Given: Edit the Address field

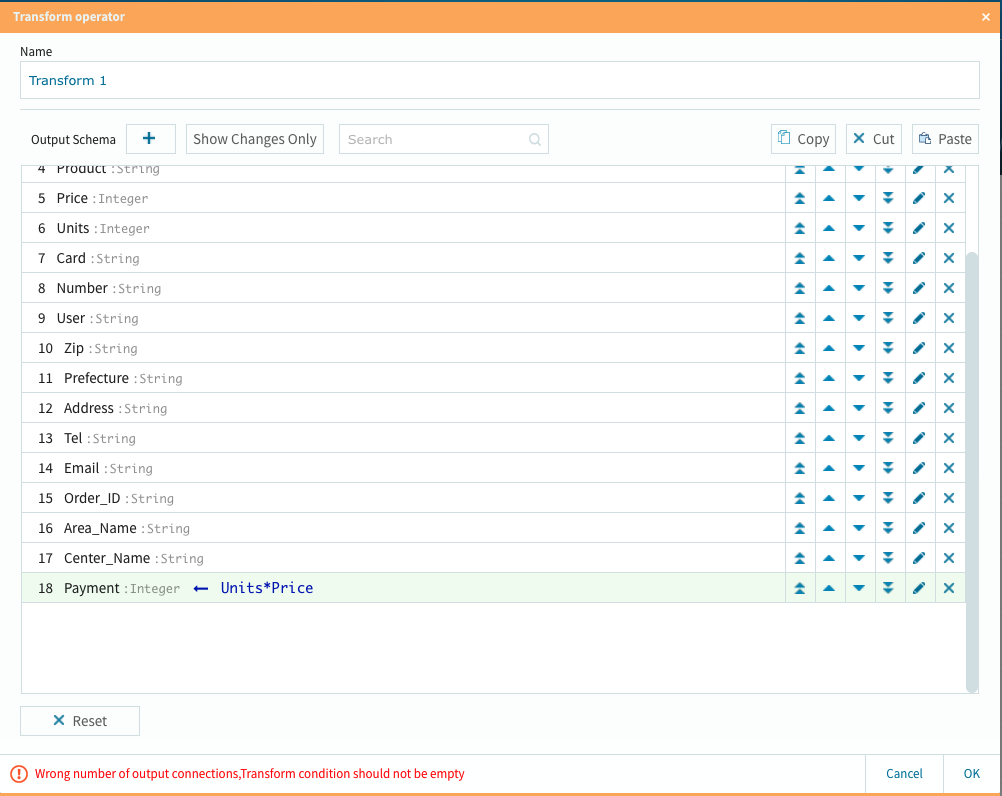Looking at the screenshot, I should (x=919, y=408).
